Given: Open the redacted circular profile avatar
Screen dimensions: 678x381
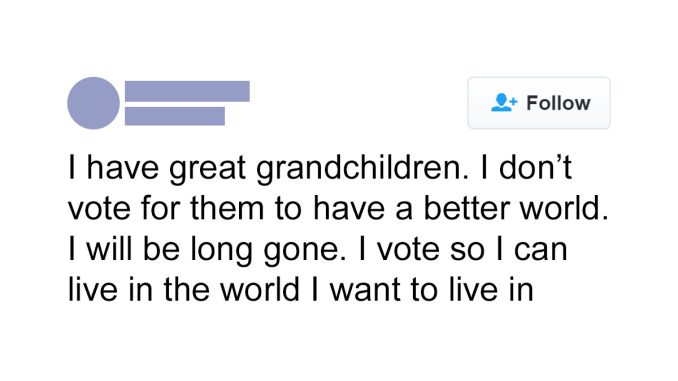Looking at the screenshot, I should click(93, 103).
